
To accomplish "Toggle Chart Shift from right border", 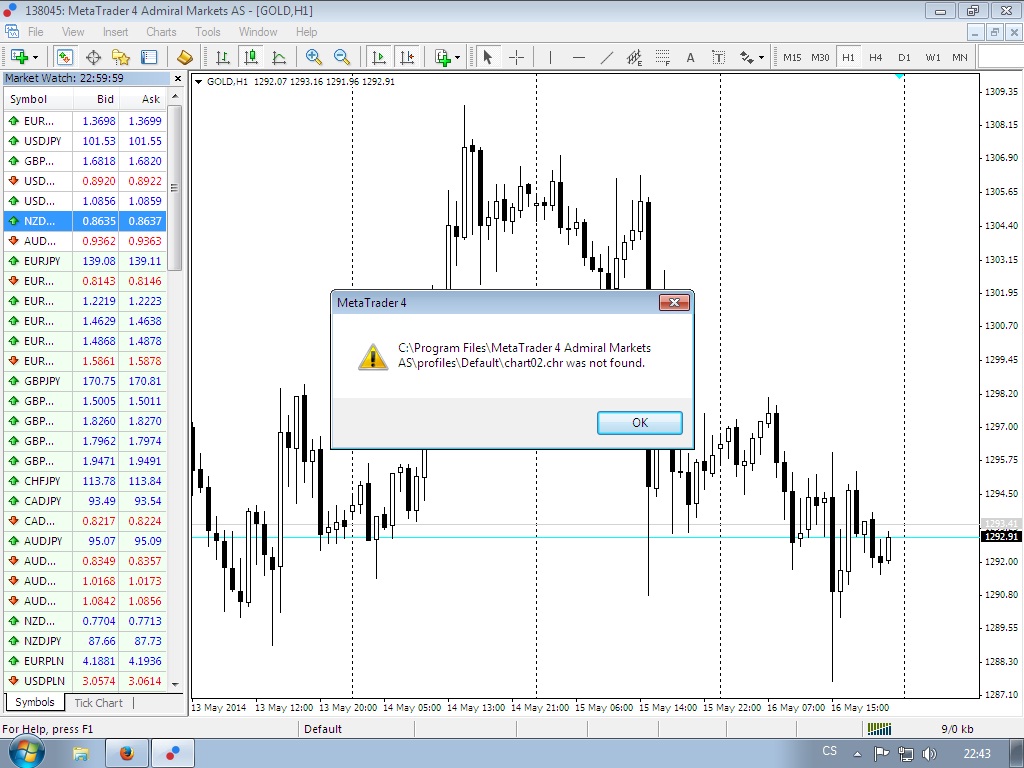I will (407, 57).
